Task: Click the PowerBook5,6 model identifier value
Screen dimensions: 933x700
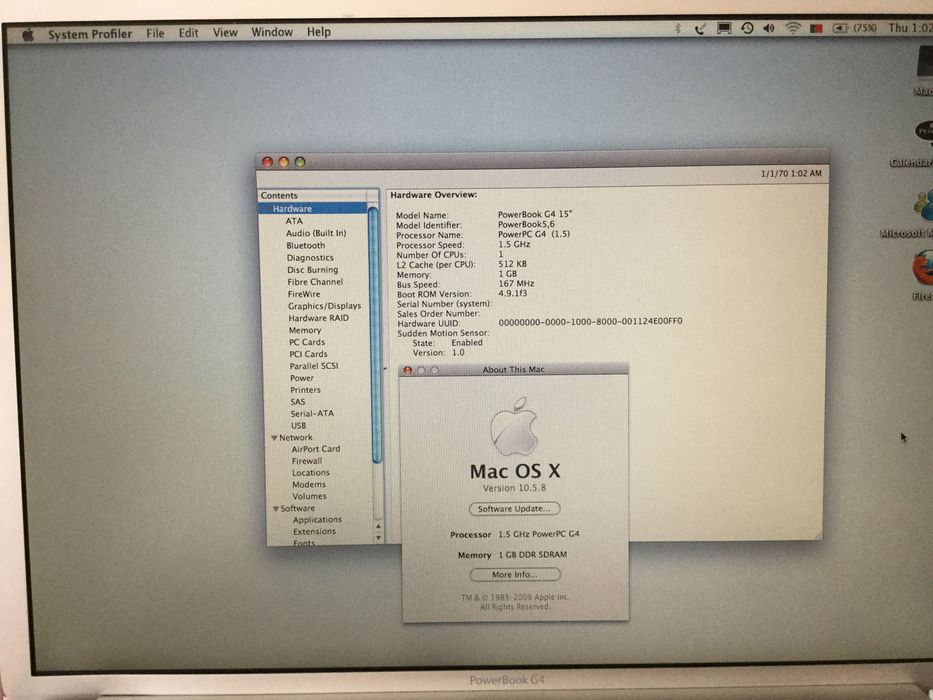Action: click(x=526, y=224)
